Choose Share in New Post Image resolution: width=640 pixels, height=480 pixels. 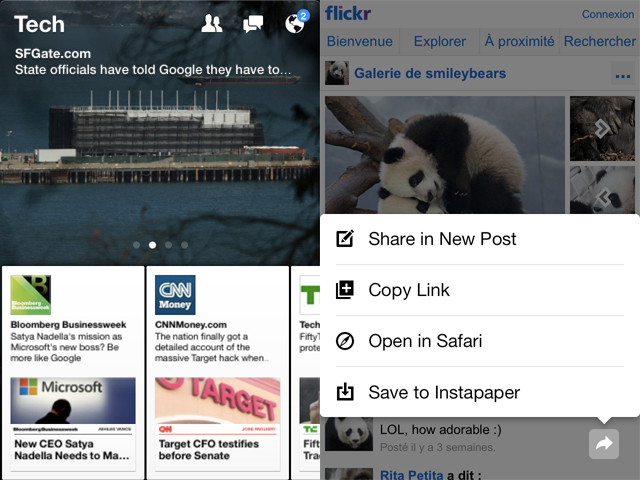point(480,239)
